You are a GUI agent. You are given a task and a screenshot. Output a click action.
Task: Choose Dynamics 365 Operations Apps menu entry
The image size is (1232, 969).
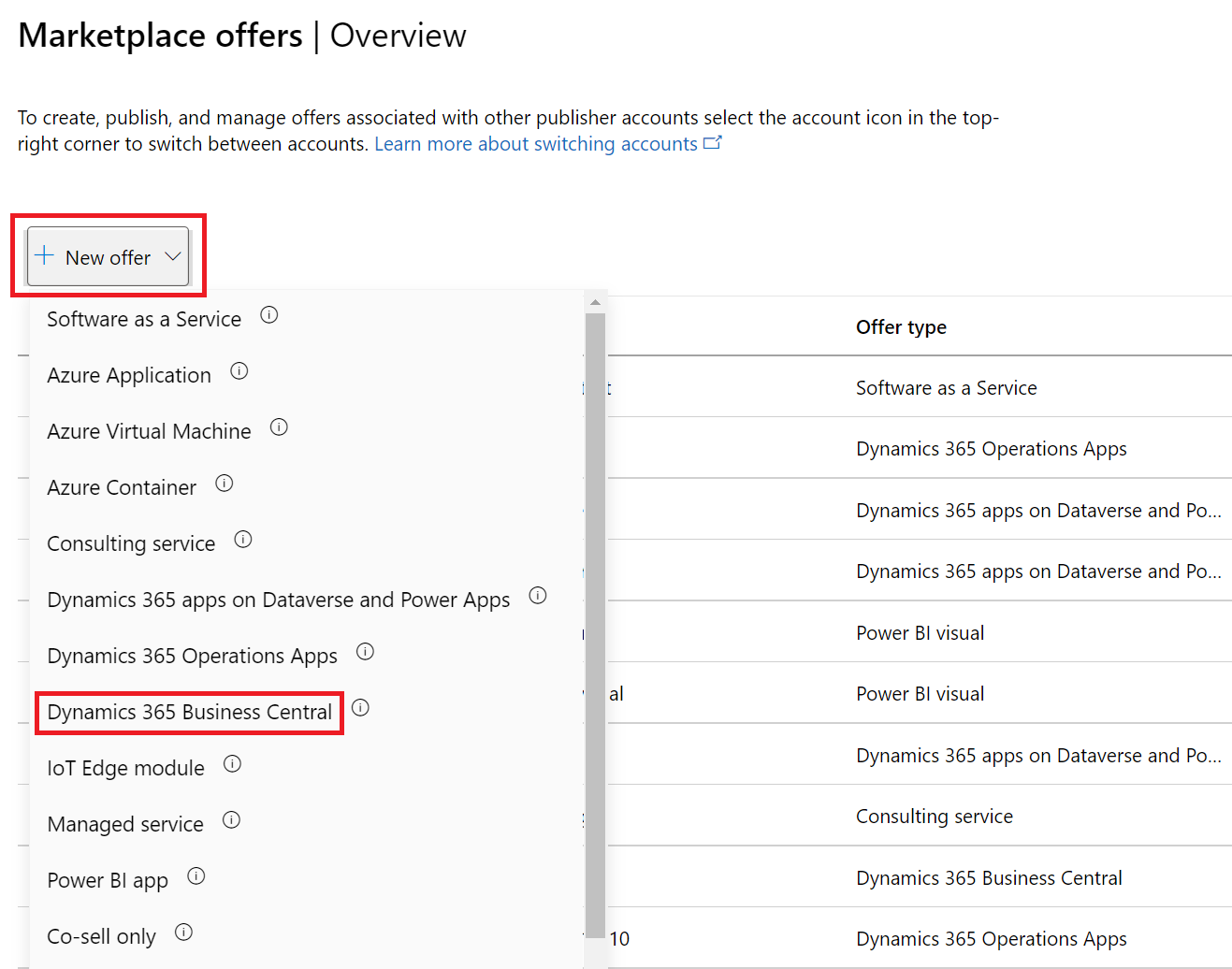(x=192, y=657)
